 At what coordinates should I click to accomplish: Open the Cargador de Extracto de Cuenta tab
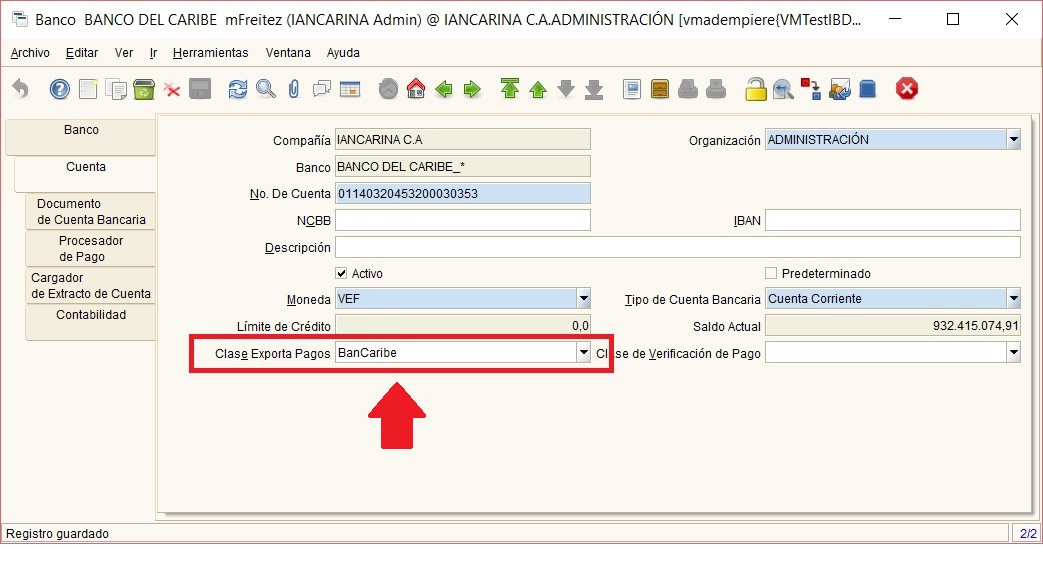click(90, 286)
